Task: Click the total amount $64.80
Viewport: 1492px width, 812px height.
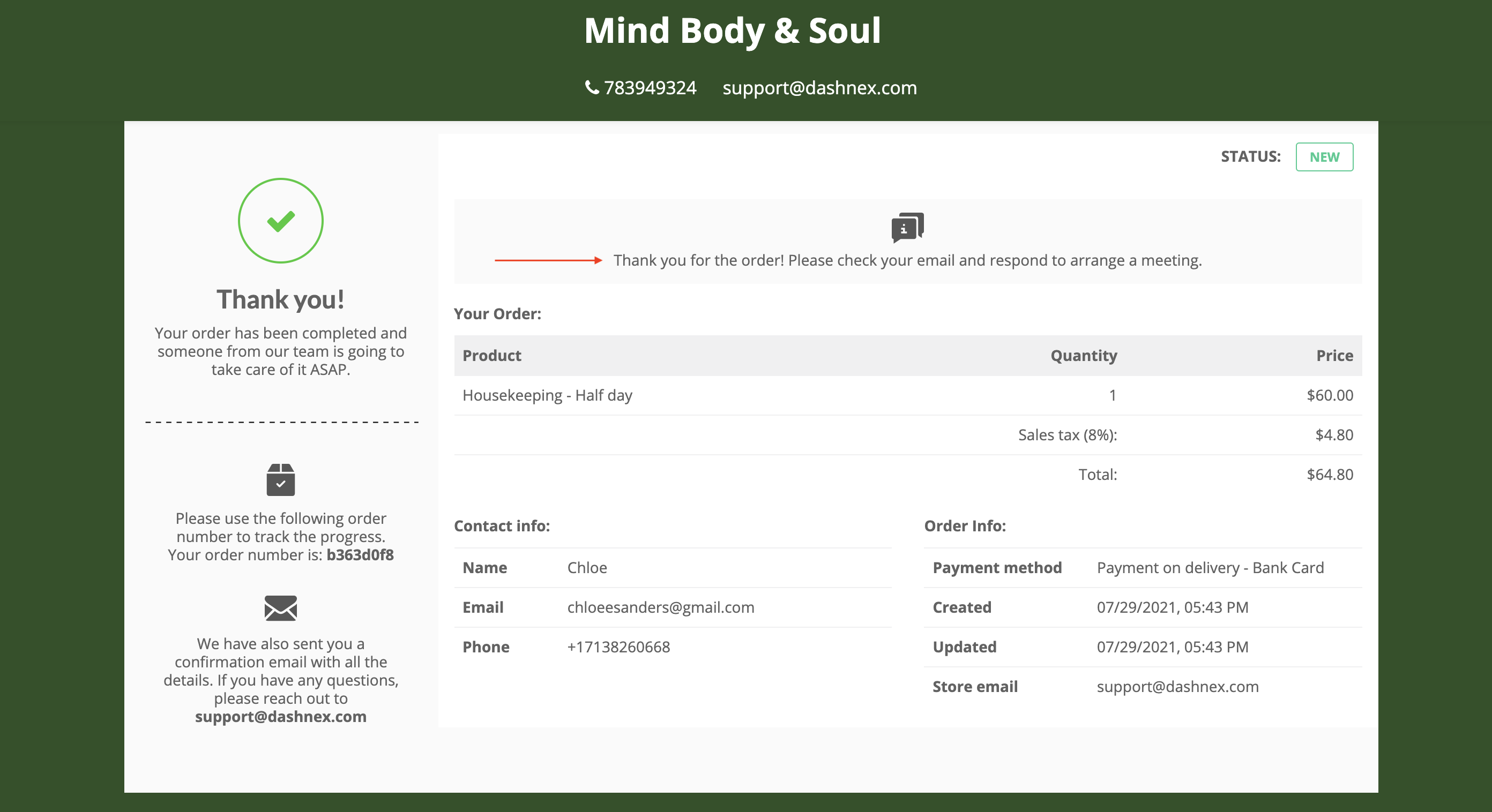Action: pos(1329,475)
